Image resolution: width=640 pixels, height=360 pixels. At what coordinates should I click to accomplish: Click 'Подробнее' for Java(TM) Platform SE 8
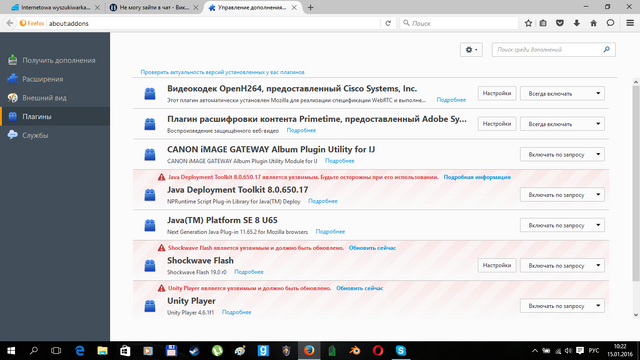pyautogui.click(x=330, y=231)
